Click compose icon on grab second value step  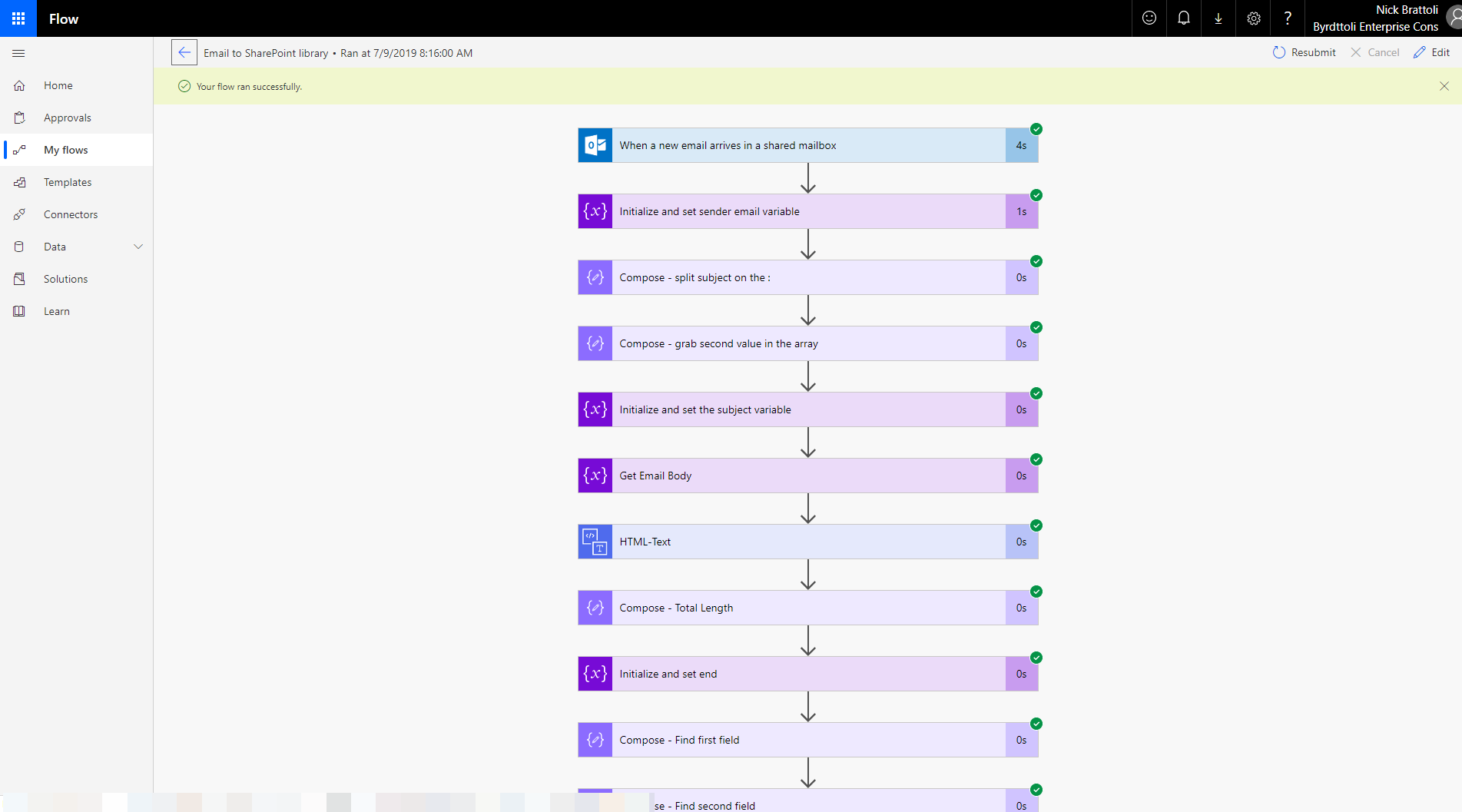(595, 343)
